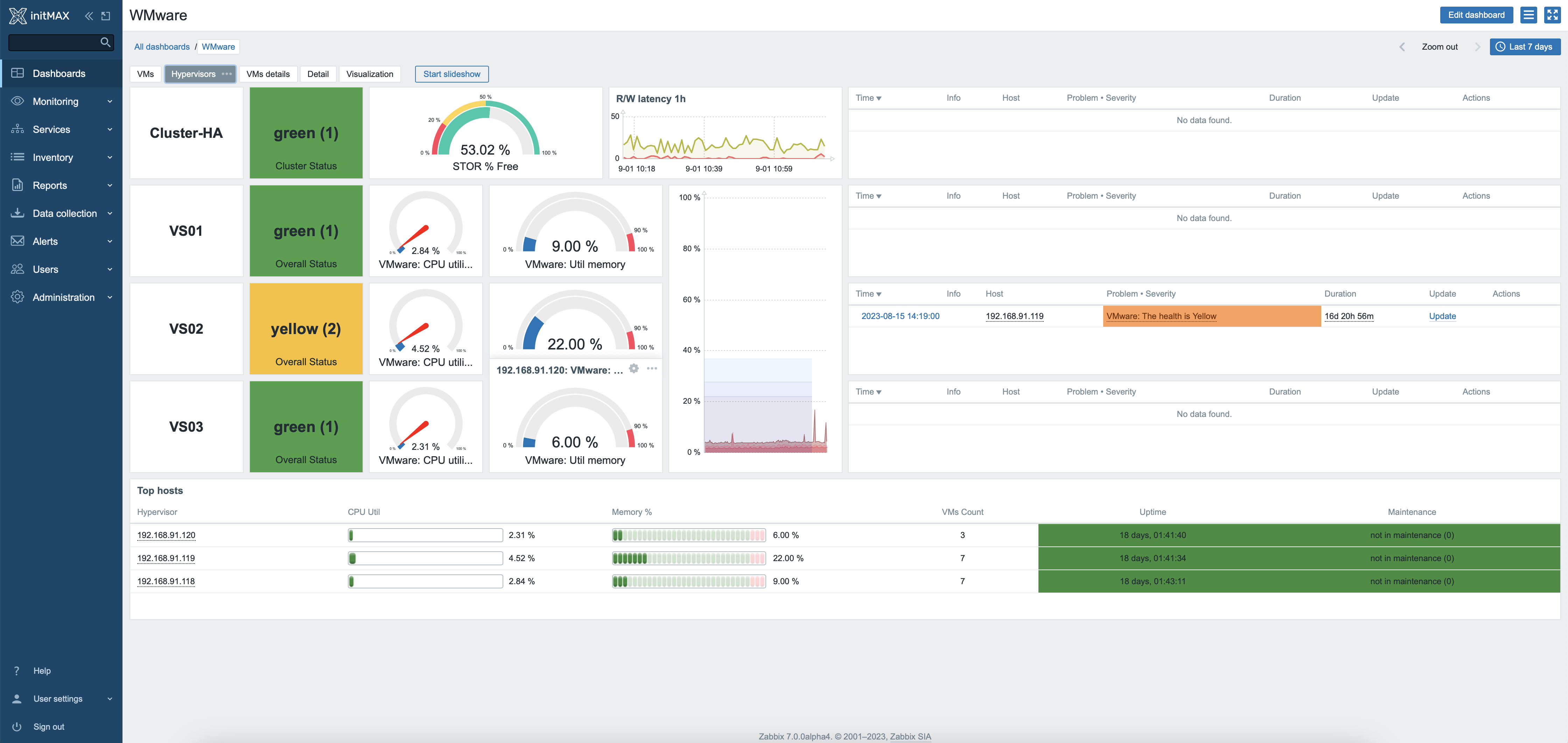Open widget gear settings for 192.168.91.120
The image size is (1568, 743).
click(x=633, y=368)
